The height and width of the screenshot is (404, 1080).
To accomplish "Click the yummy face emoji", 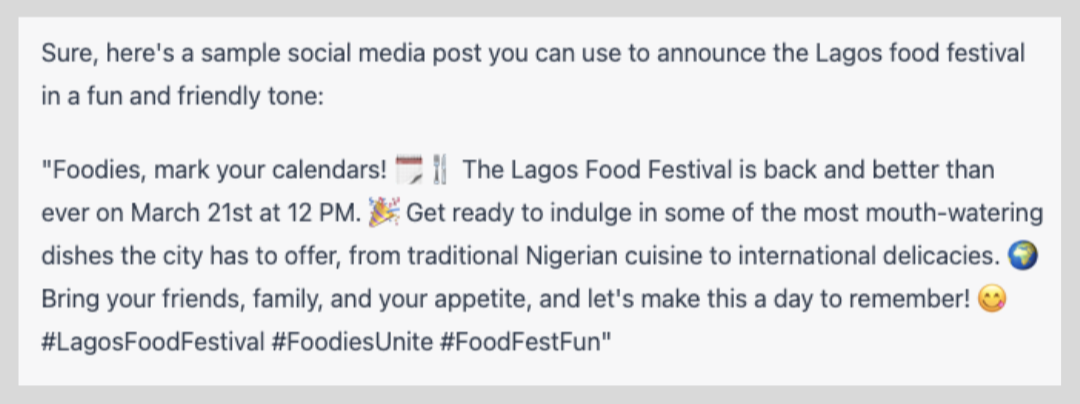I will click(992, 299).
